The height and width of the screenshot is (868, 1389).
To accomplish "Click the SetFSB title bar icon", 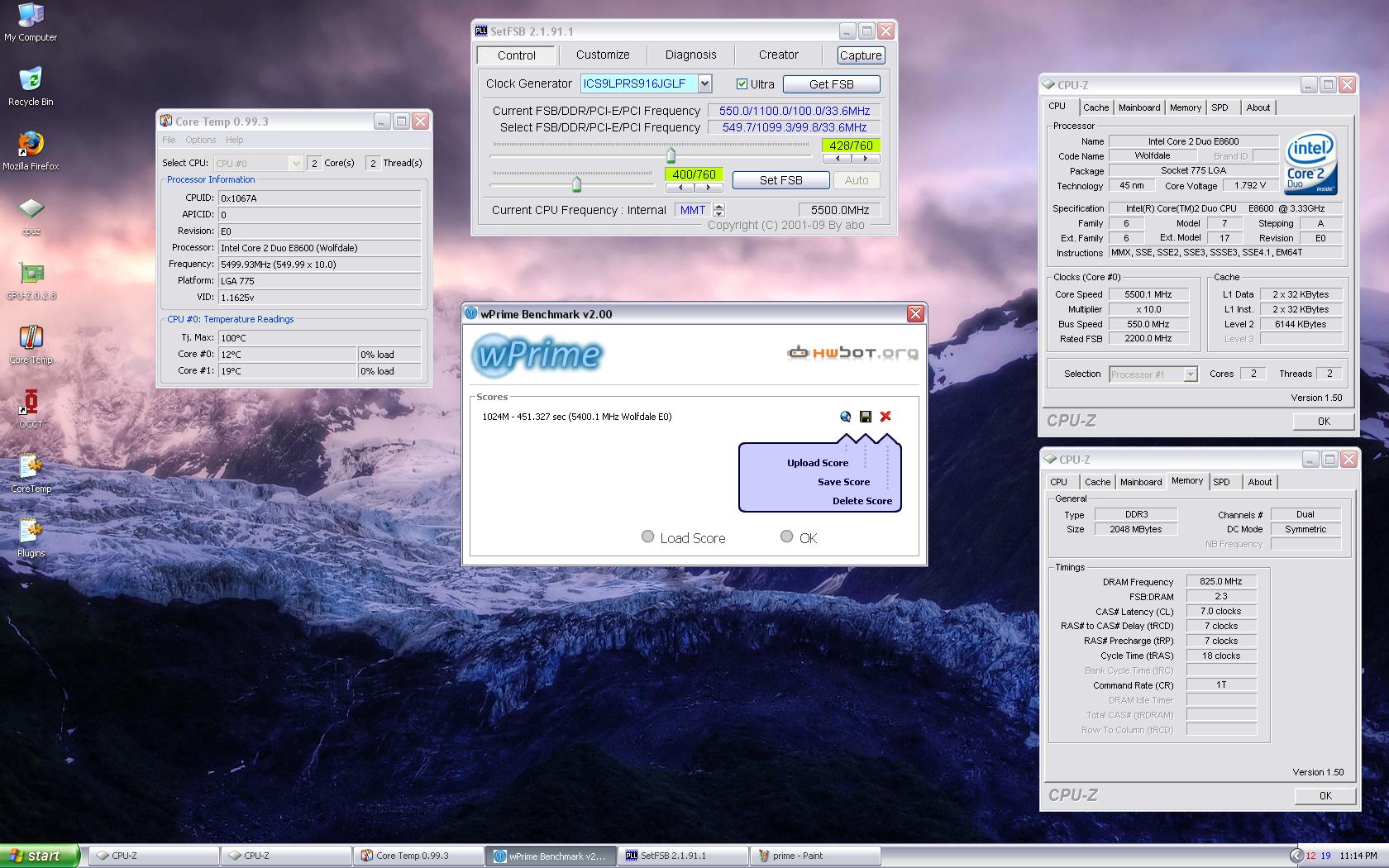I will tap(481, 31).
